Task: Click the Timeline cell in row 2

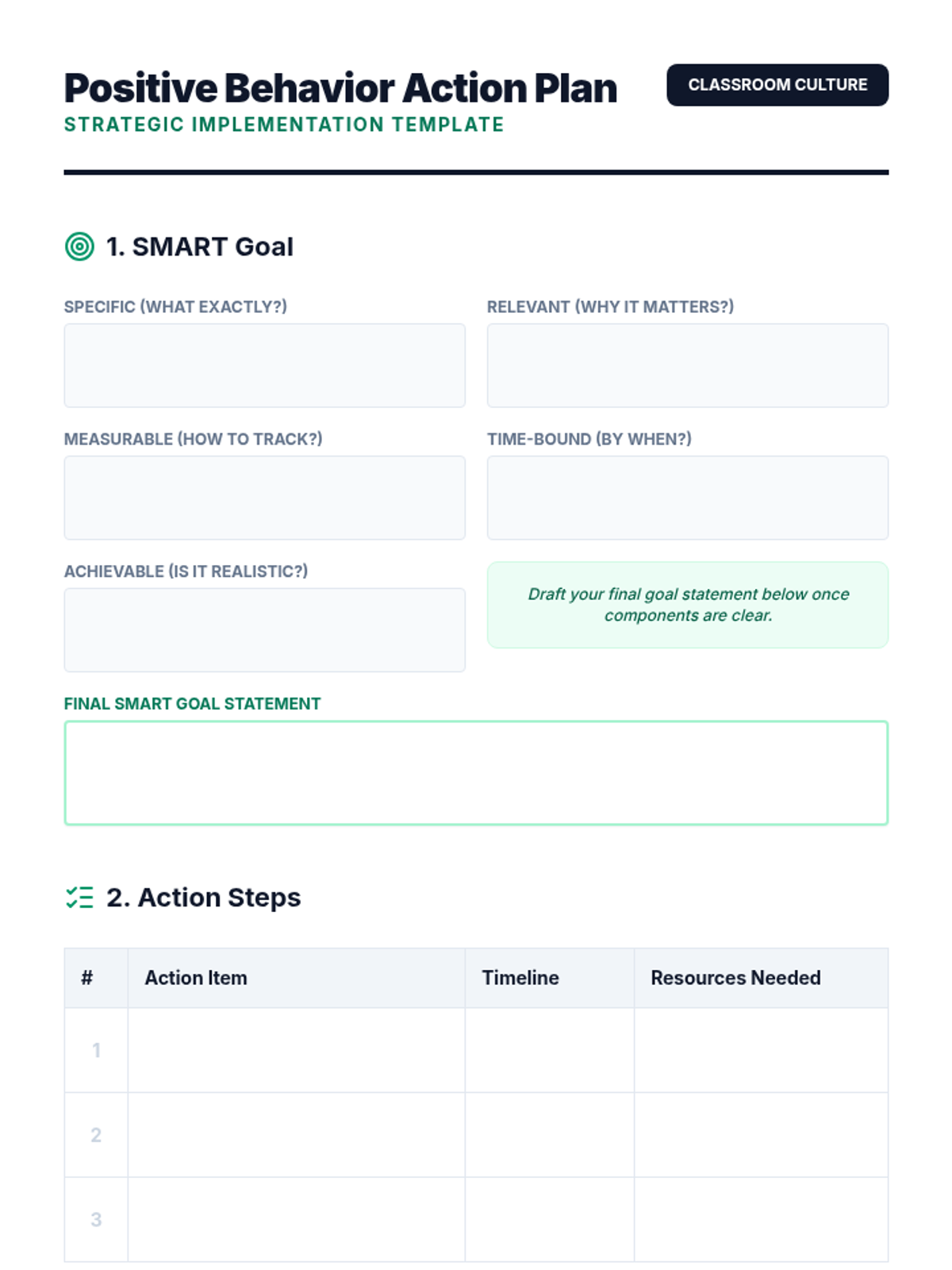Action: pyautogui.click(x=550, y=1135)
